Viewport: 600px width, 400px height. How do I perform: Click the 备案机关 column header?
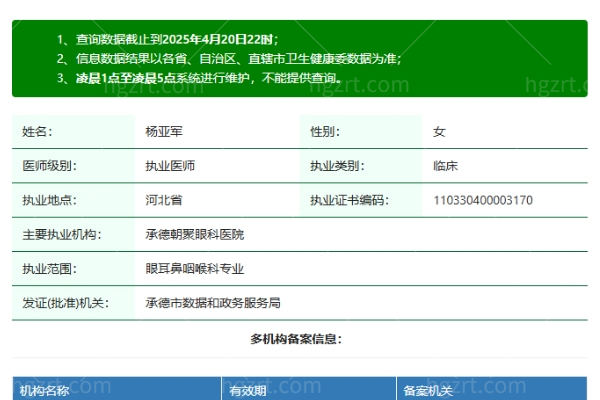(x=426, y=390)
